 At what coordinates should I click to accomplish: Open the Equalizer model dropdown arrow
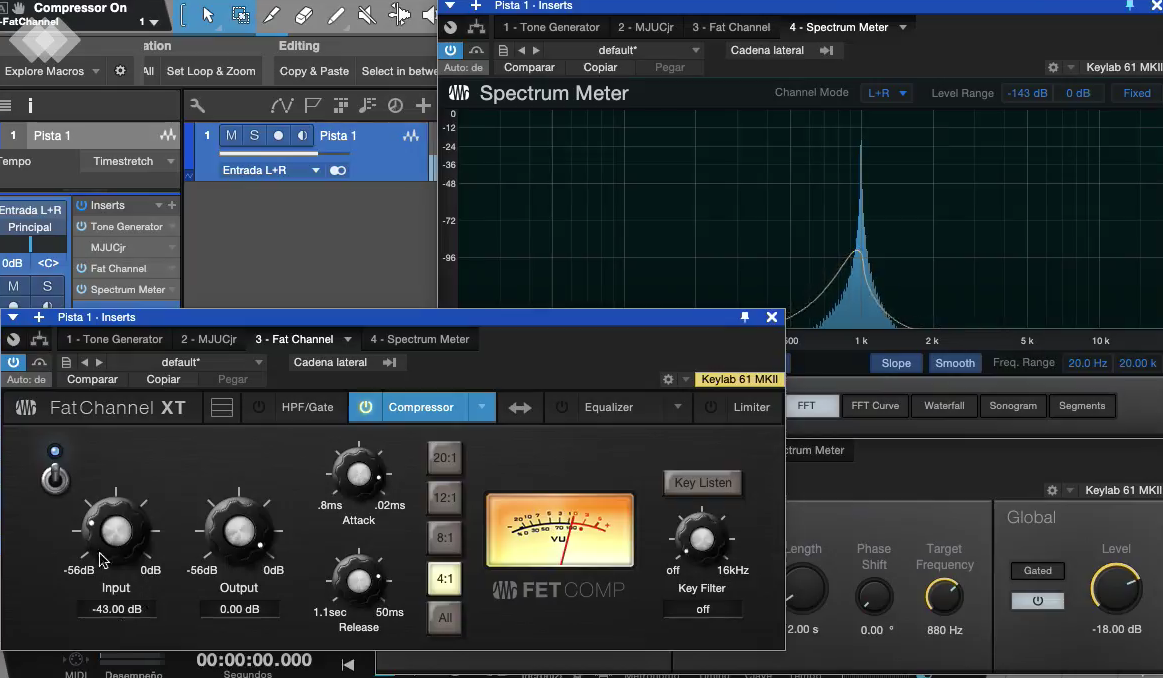pos(677,407)
